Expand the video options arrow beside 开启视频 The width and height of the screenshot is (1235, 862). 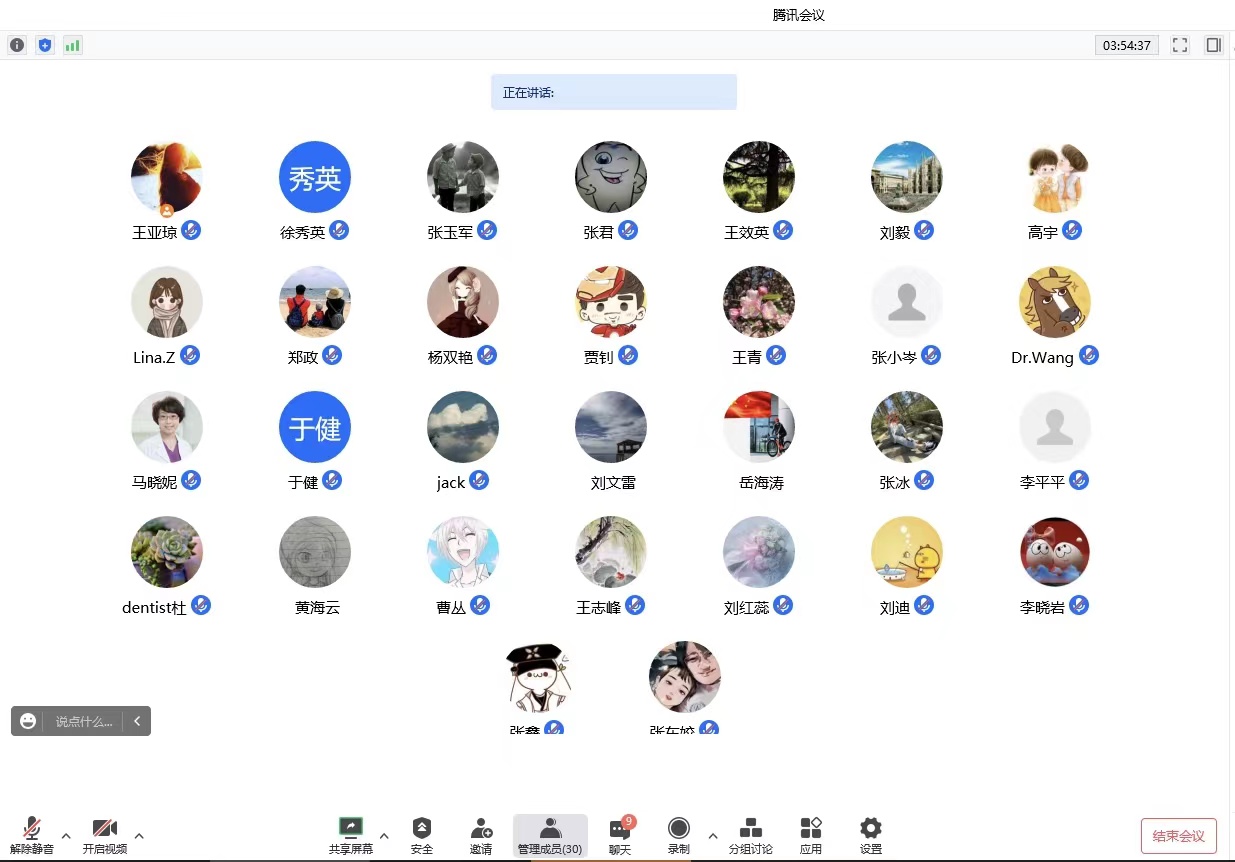[139, 835]
